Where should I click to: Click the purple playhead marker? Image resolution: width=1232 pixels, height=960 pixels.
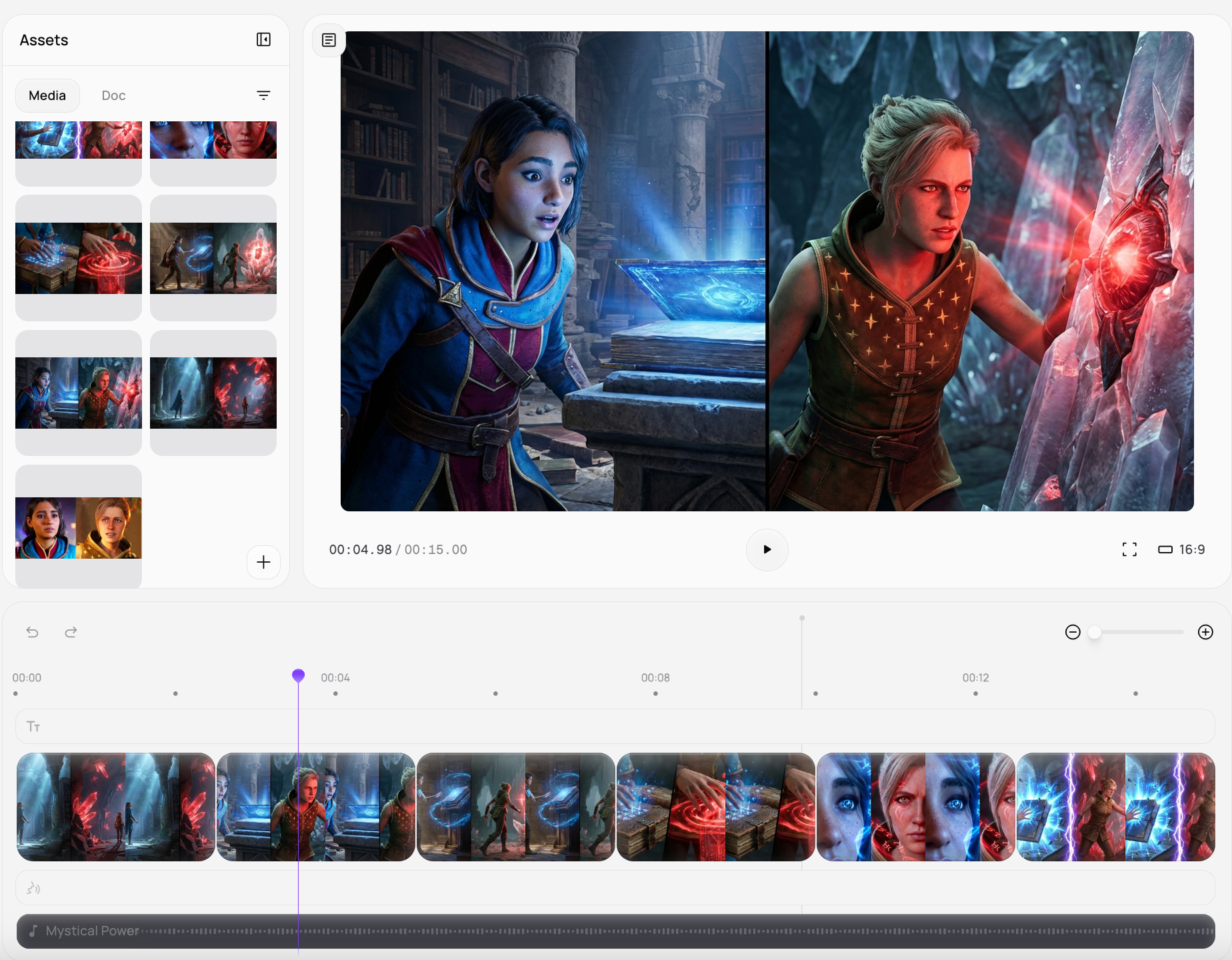click(298, 675)
